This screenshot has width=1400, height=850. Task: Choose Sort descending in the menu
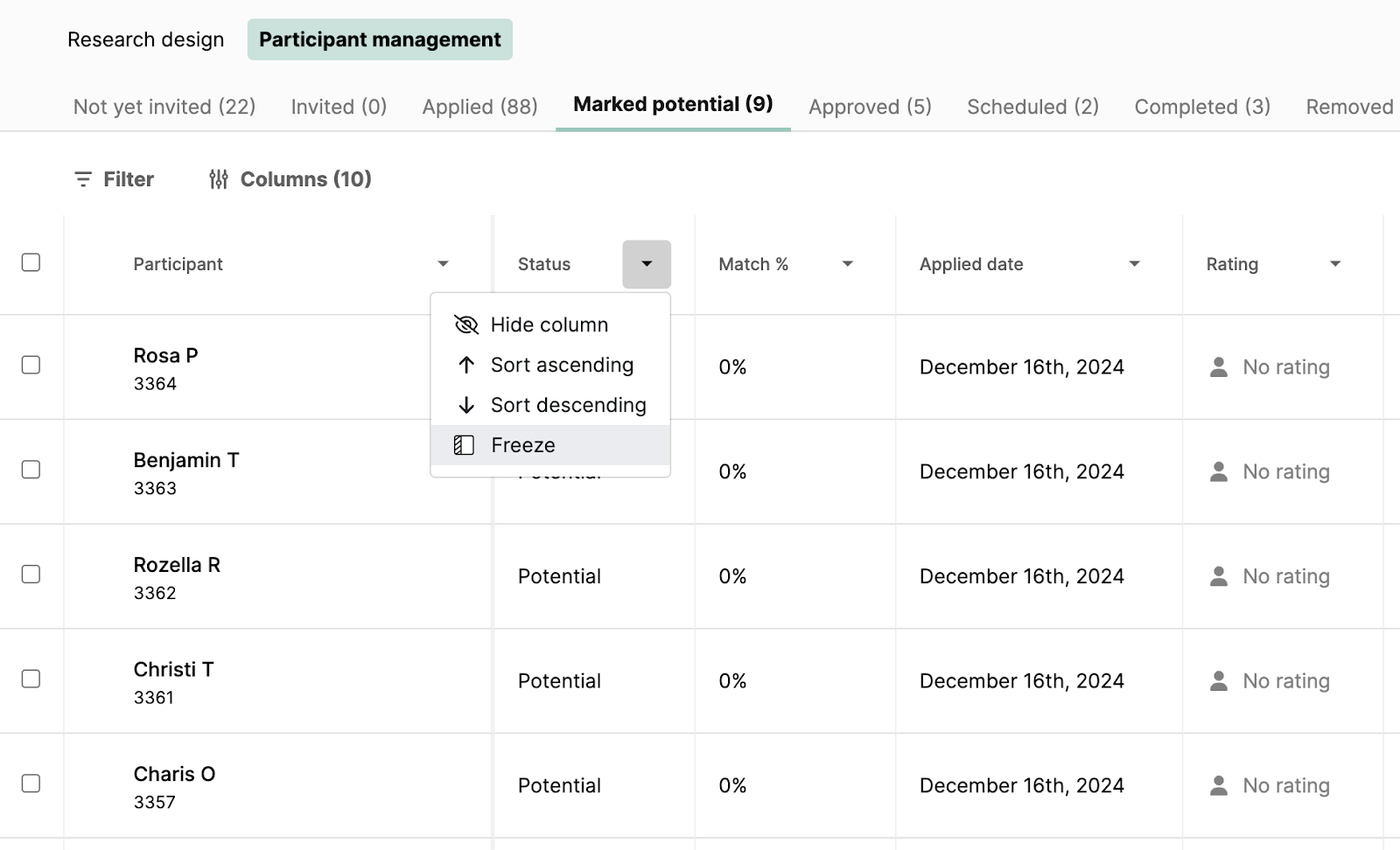550,405
